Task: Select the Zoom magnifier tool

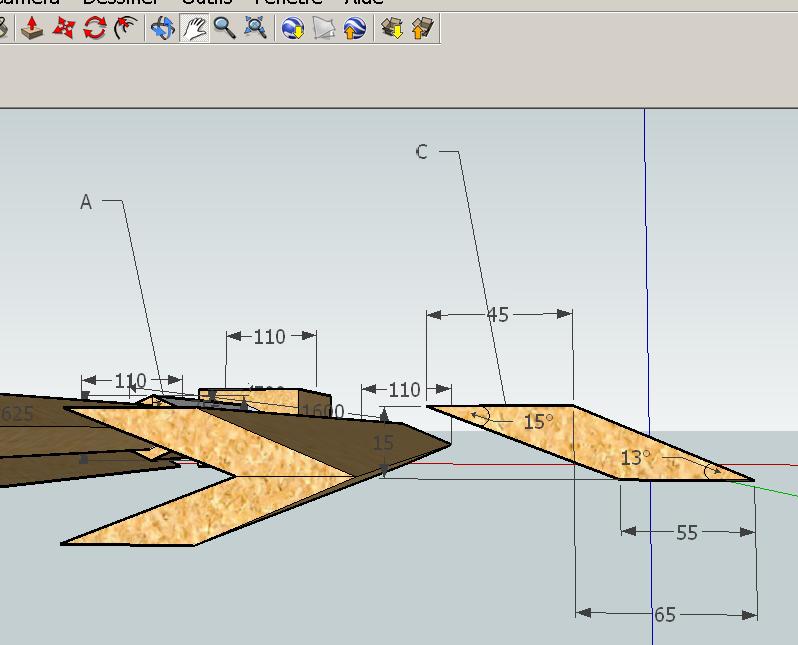Action: pos(224,28)
